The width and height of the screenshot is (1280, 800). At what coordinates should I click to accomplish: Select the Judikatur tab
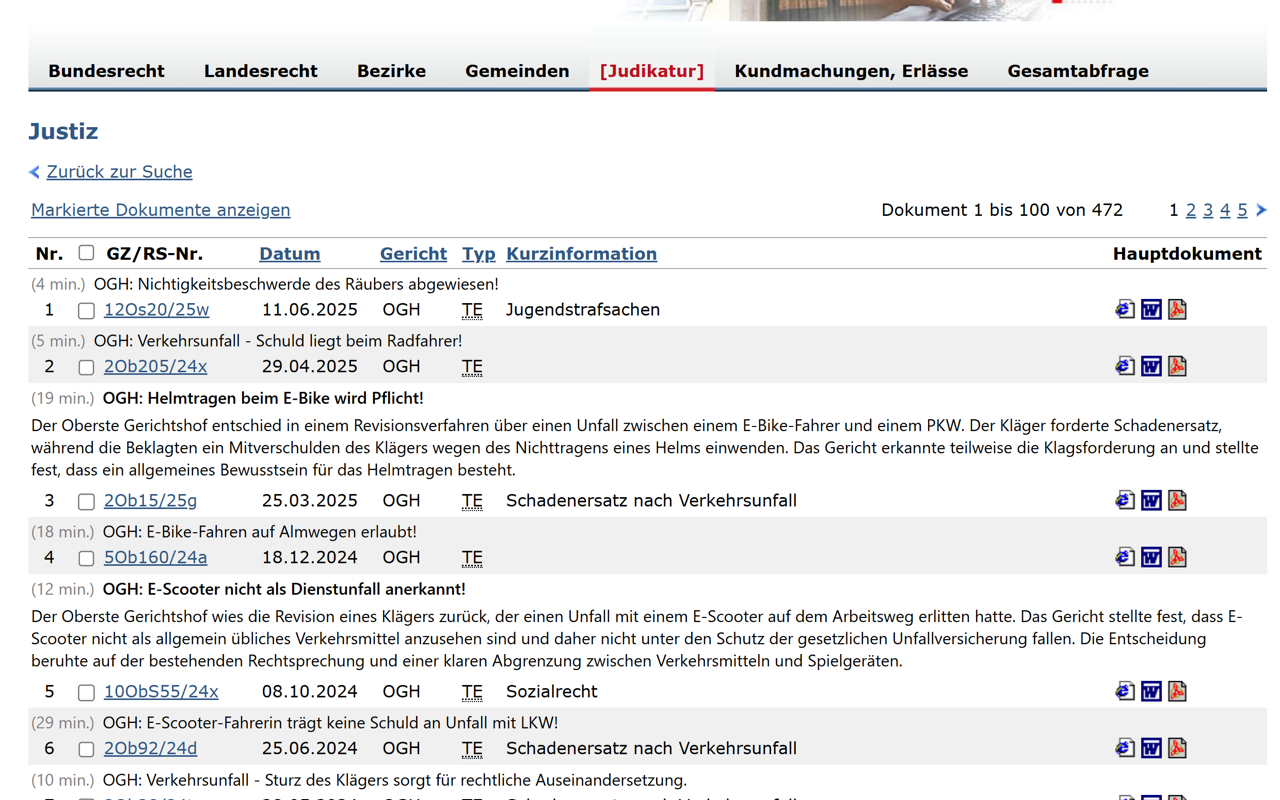[x=652, y=71]
